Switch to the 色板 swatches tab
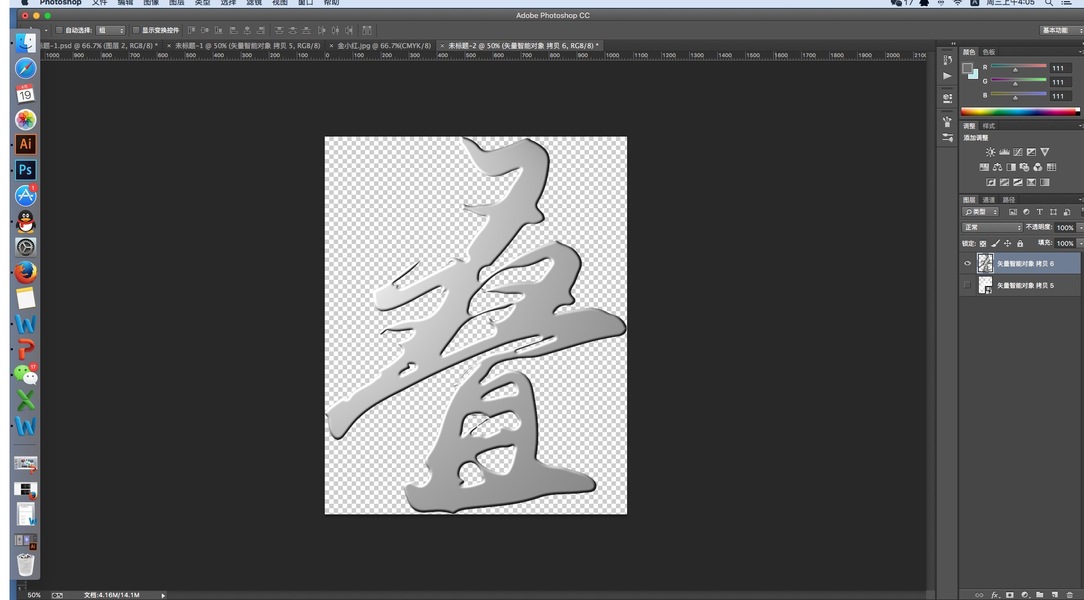This screenshot has width=1084, height=600. pos(989,52)
